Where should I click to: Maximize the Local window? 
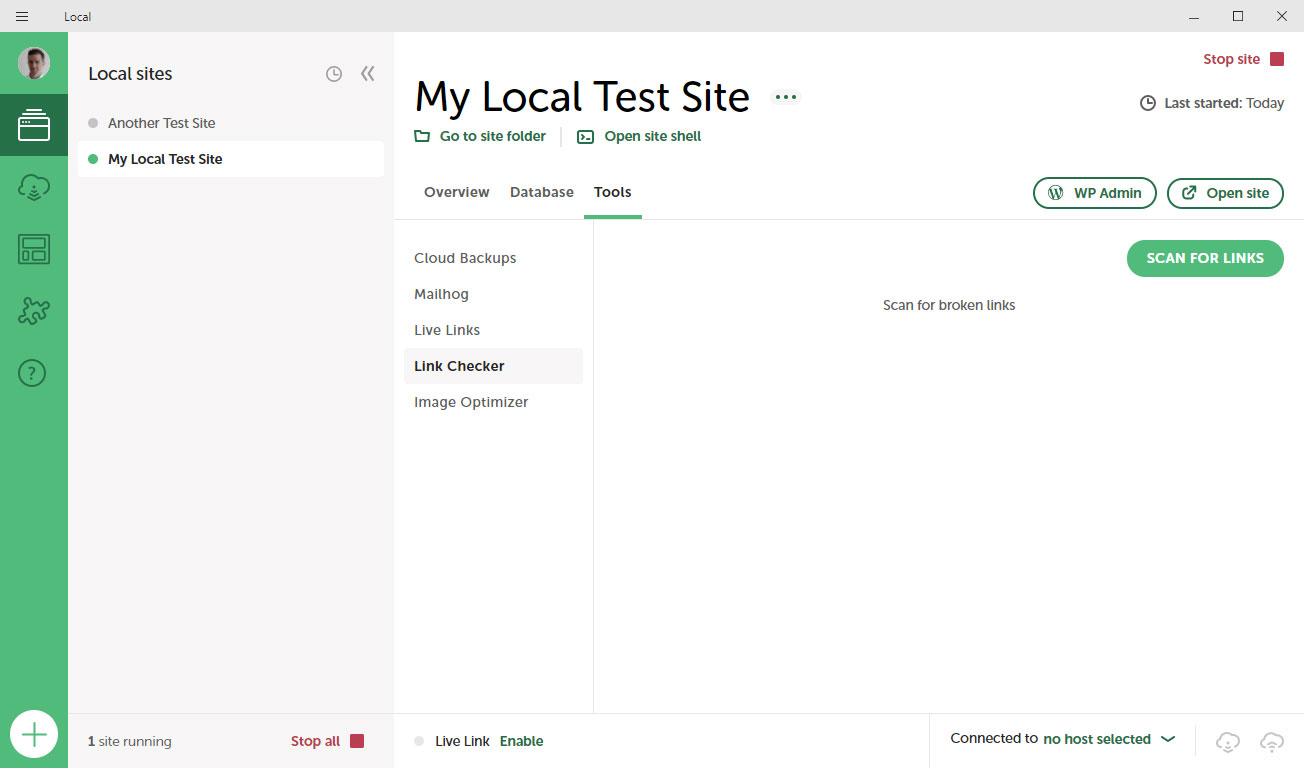coord(1238,16)
